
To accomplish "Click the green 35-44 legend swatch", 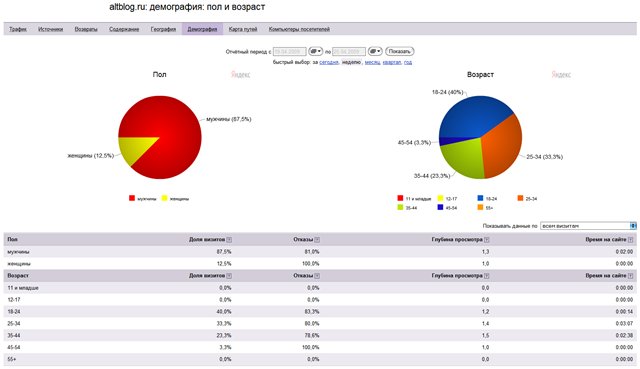I will (x=400, y=207).
